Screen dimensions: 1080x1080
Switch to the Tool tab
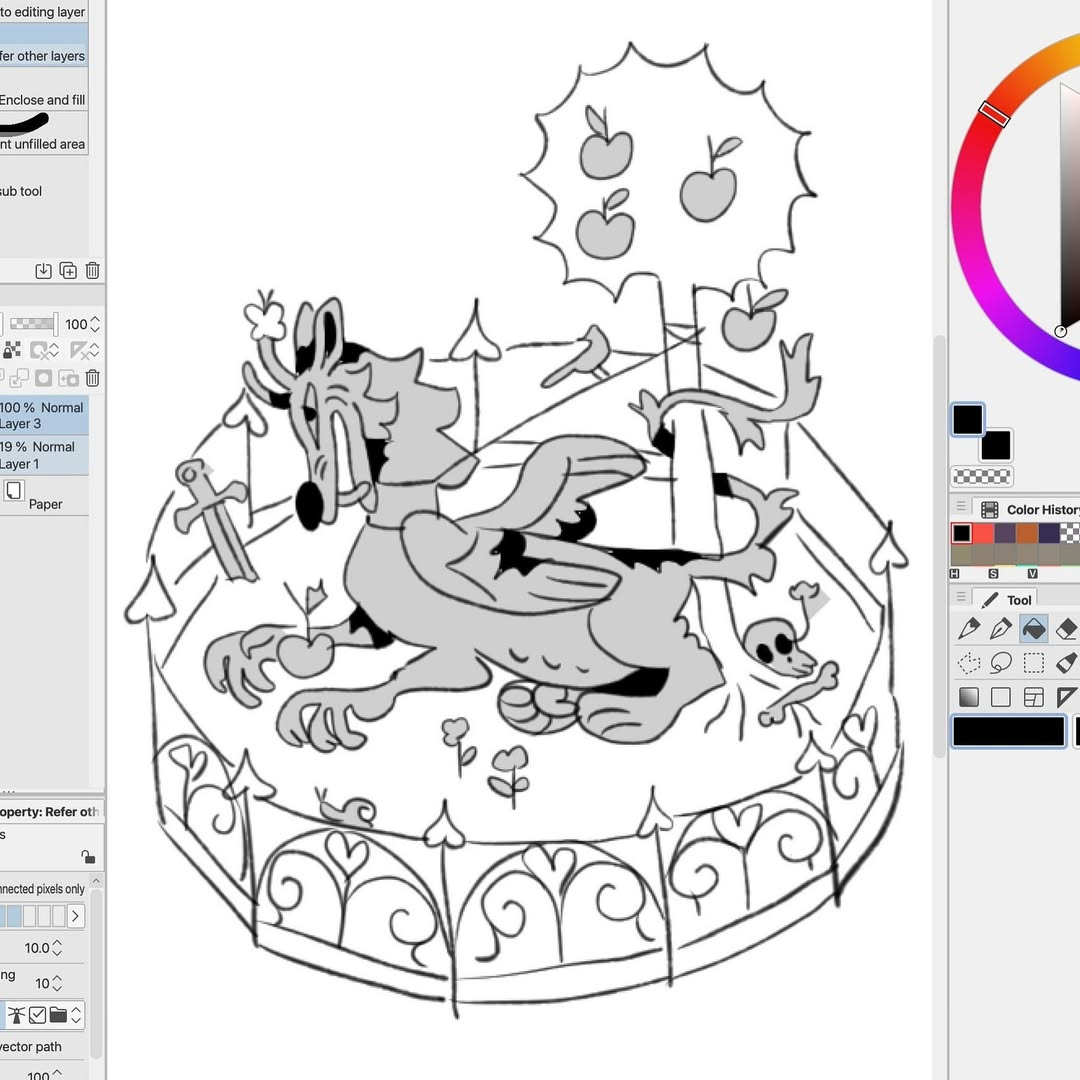[x=1008, y=600]
